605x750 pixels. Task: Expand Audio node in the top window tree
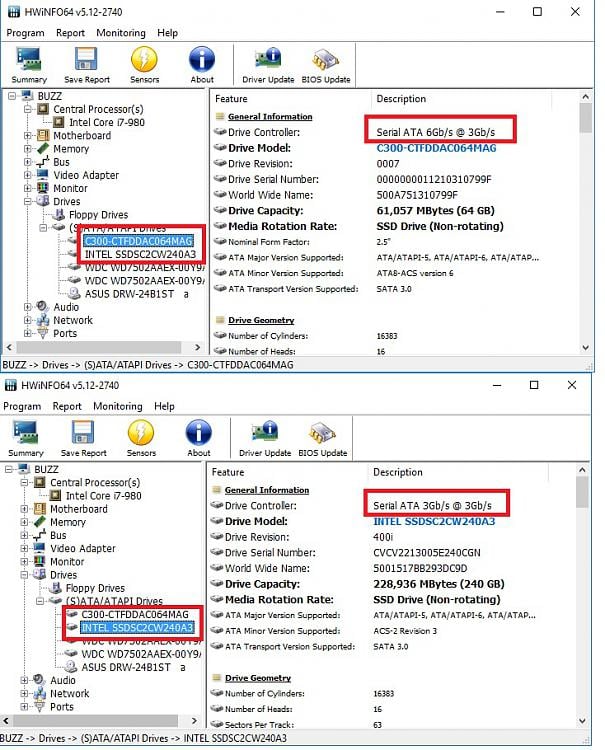(x=28, y=307)
